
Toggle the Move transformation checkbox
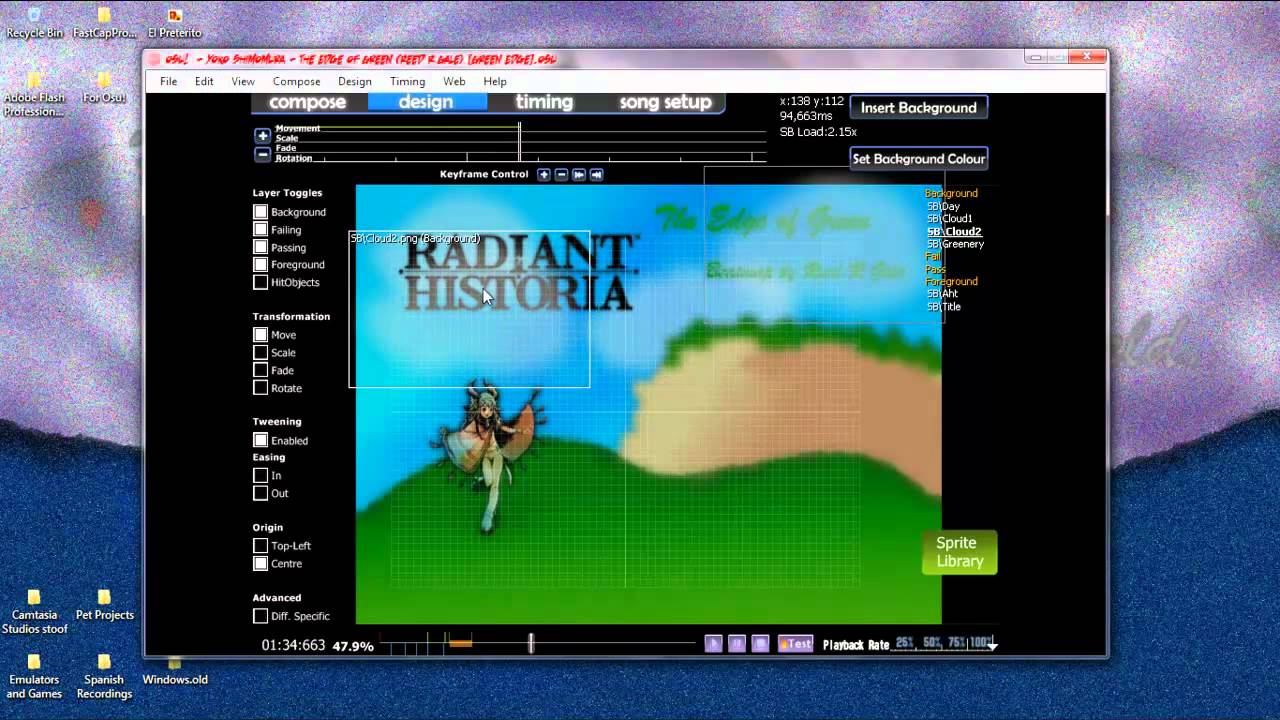click(261, 335)
